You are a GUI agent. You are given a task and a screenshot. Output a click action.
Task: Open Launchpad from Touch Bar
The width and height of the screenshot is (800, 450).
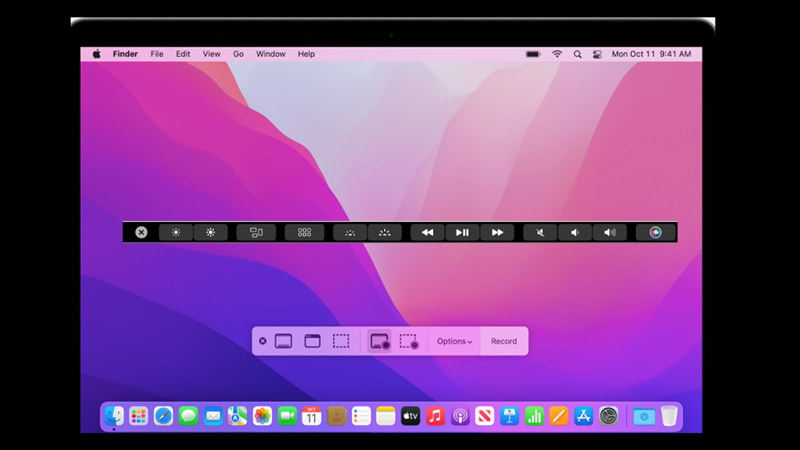click(304, 232)
